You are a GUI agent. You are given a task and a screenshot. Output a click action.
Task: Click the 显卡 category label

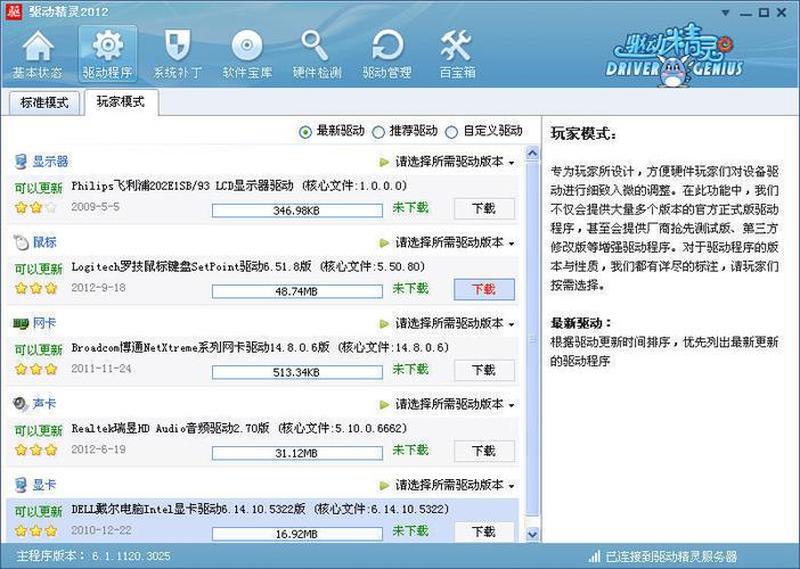click(44, 485)
